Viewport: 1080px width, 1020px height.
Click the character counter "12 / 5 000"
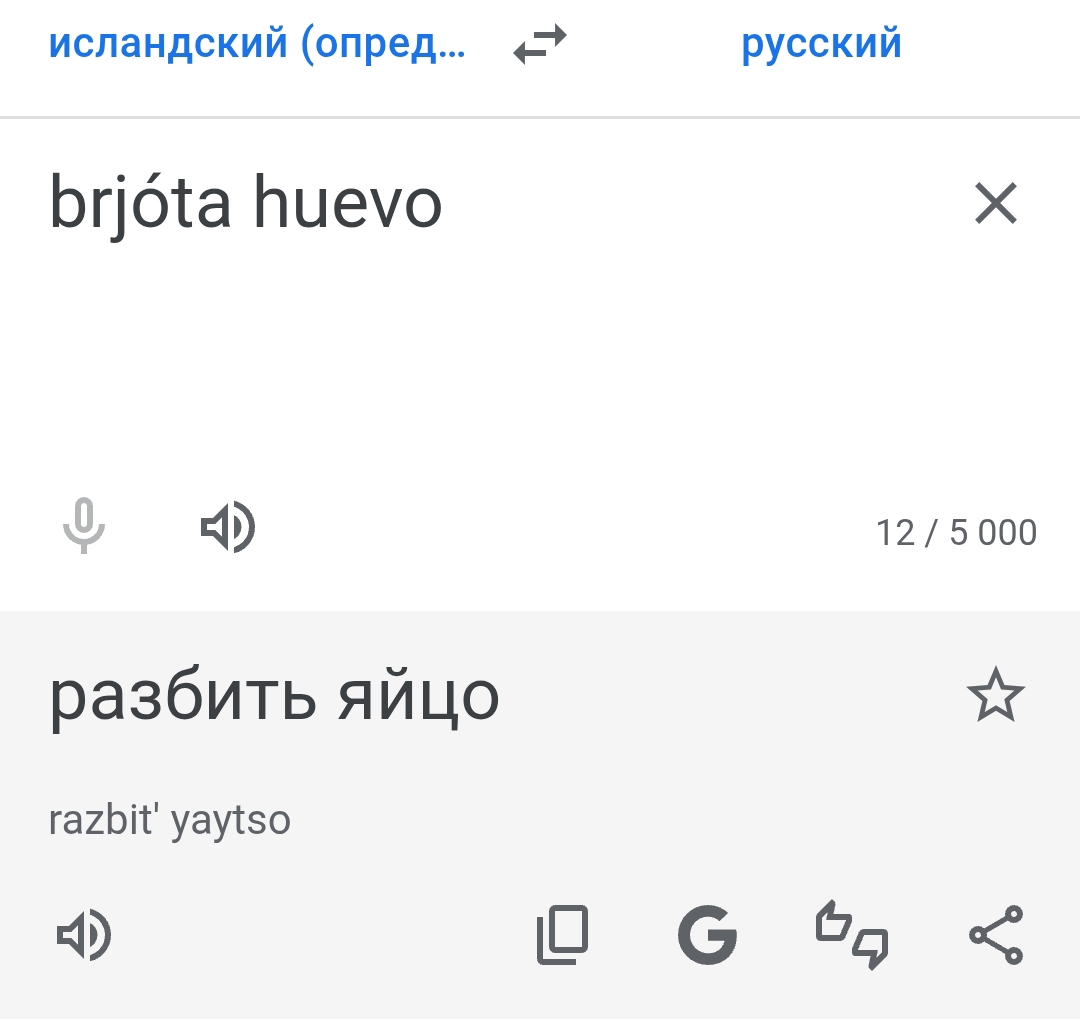(x=956, y=533)
